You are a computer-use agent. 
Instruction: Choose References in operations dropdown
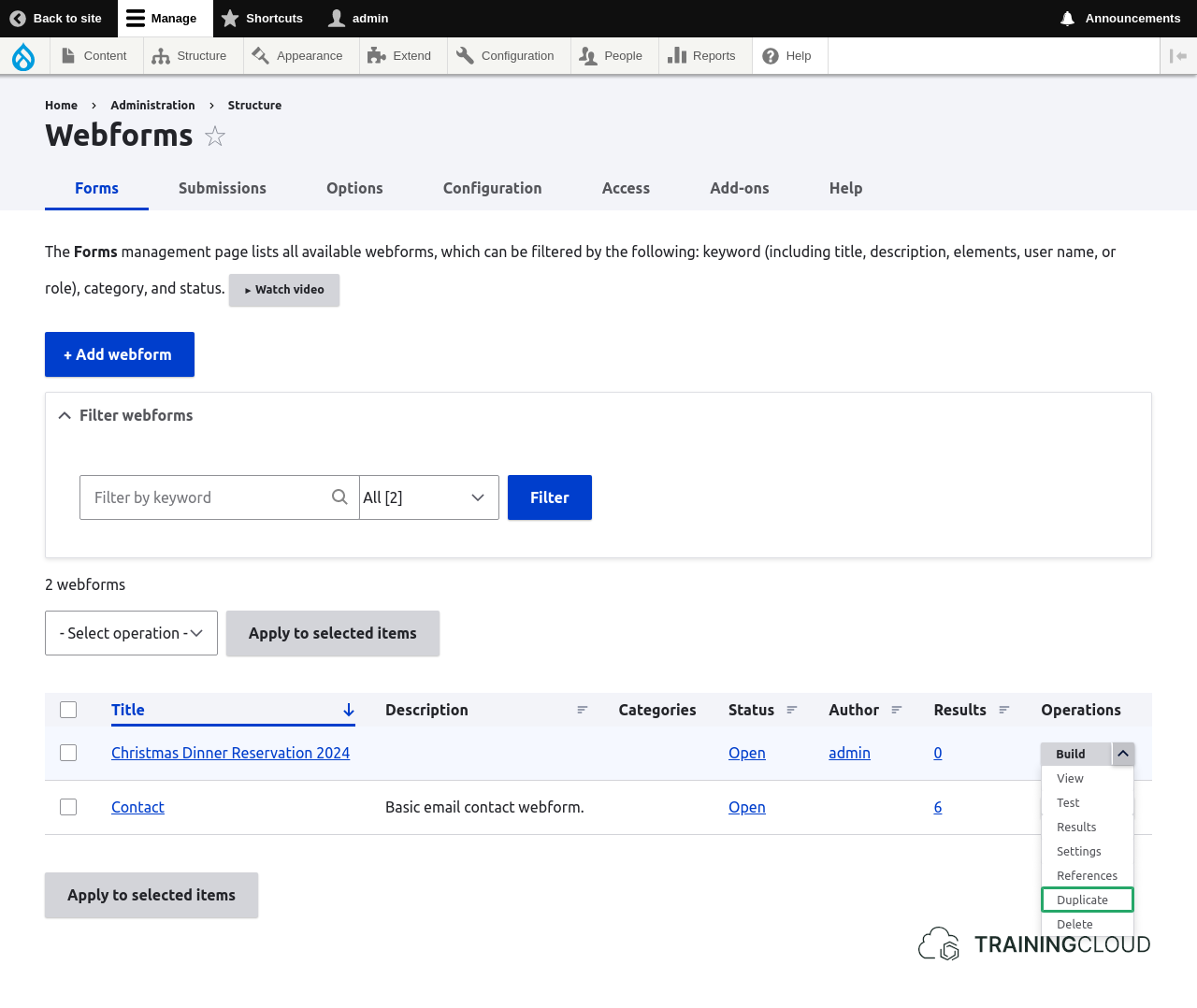coord(1088,875)
